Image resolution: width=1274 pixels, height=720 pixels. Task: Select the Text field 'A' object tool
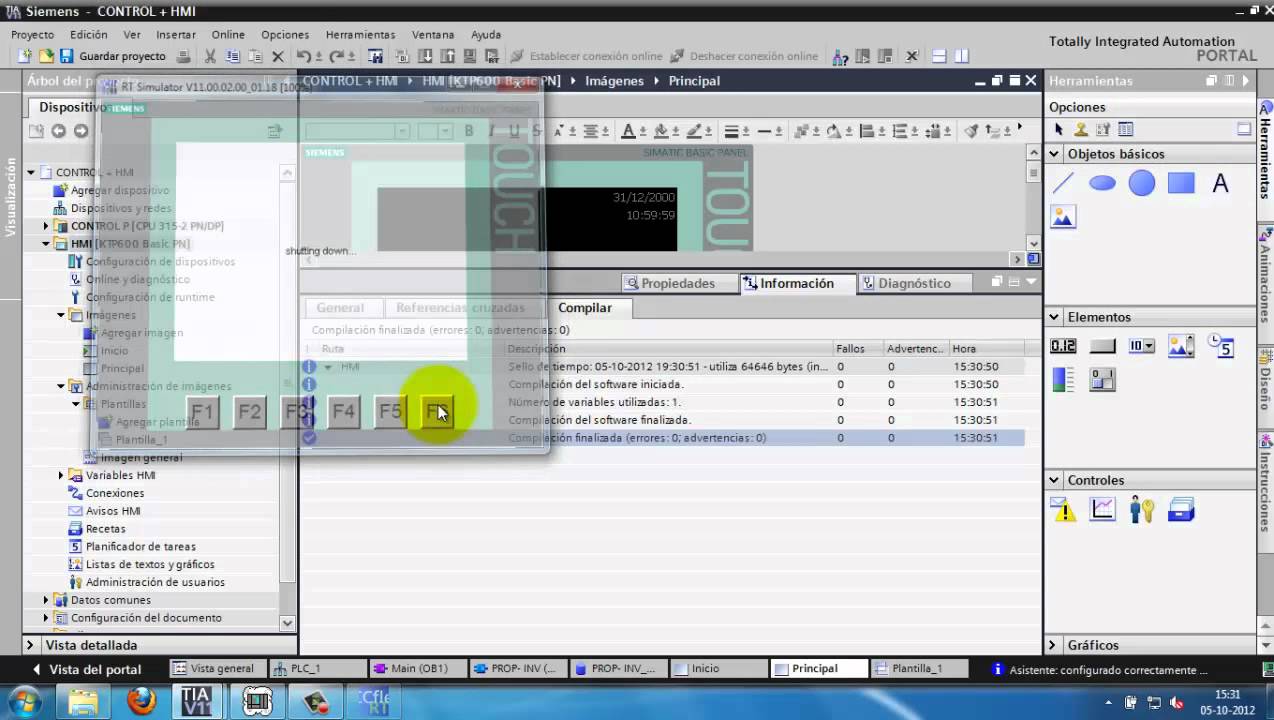coord(1220,183)
